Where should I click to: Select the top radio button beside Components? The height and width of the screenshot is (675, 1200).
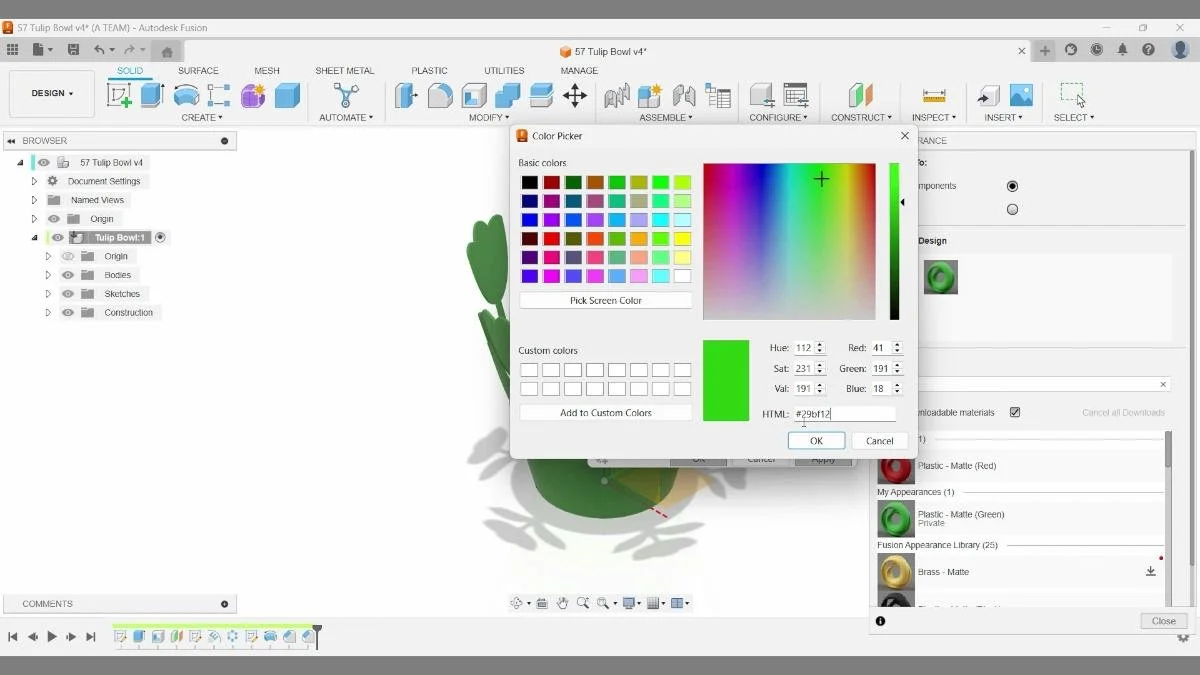click(x=1012, y=185)
